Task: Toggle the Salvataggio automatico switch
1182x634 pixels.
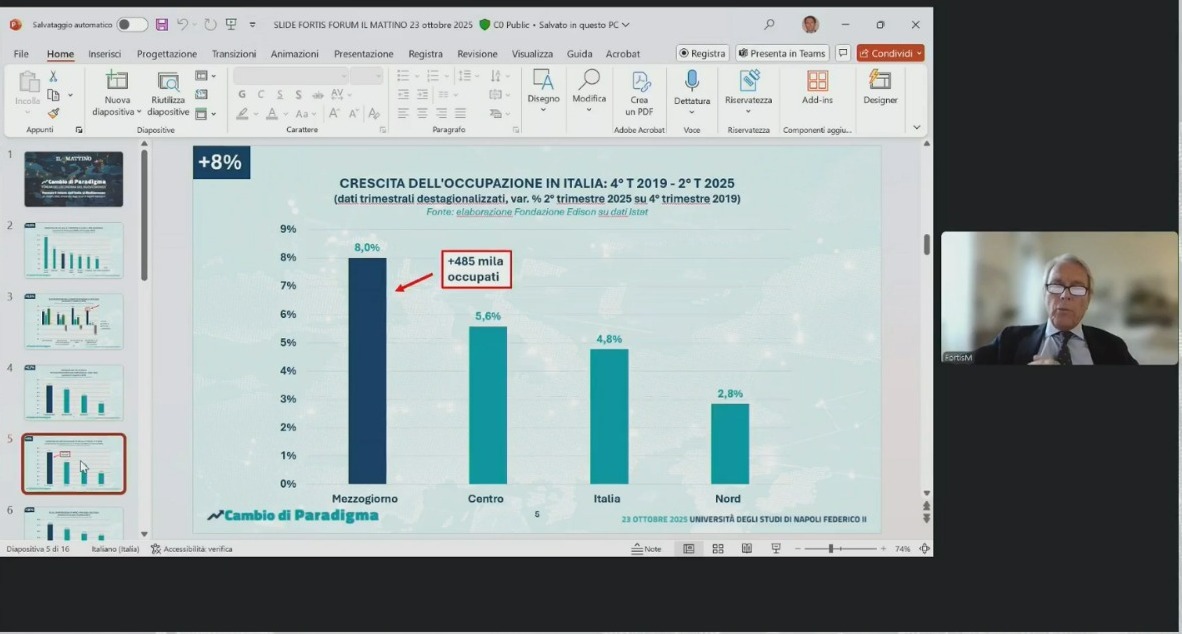Action: coord(132,24)
